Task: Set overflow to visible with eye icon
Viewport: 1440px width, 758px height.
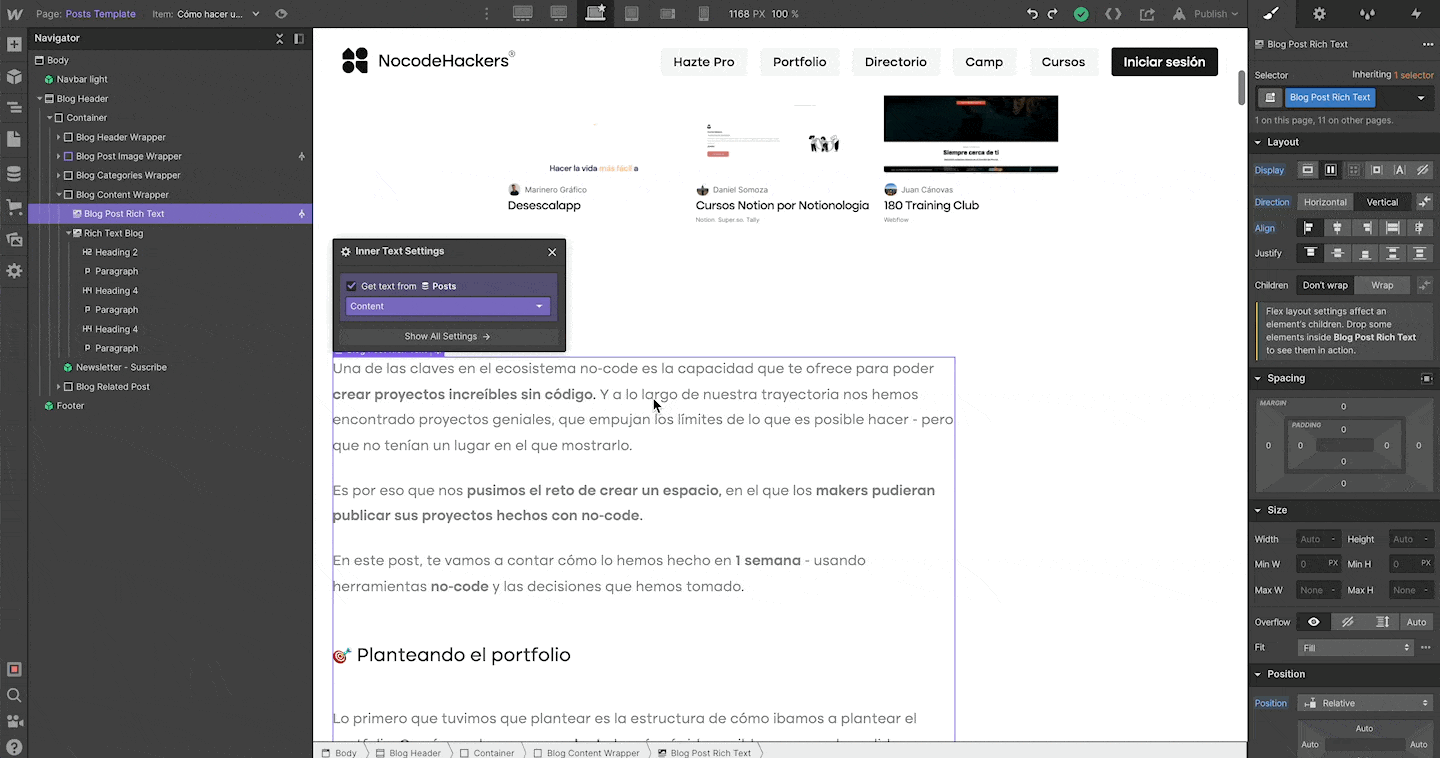Action: tap(1313, 622)
